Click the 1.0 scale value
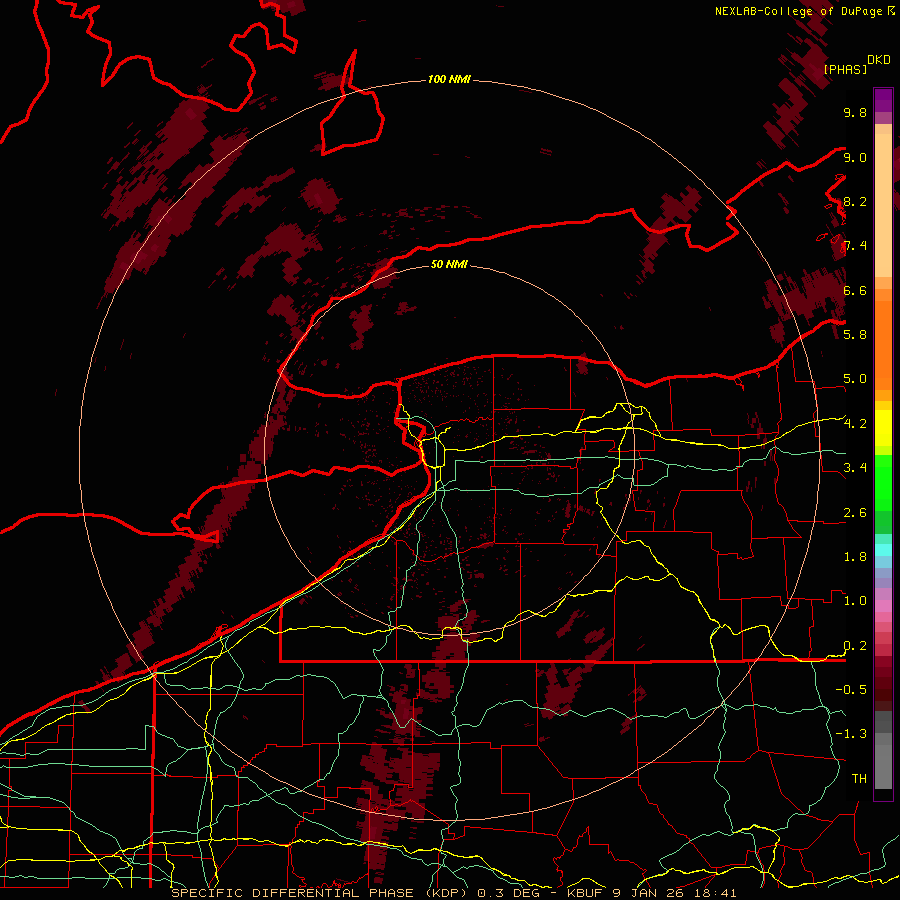The height and width of the screenshot is (900, 900). tap(855, 601)
